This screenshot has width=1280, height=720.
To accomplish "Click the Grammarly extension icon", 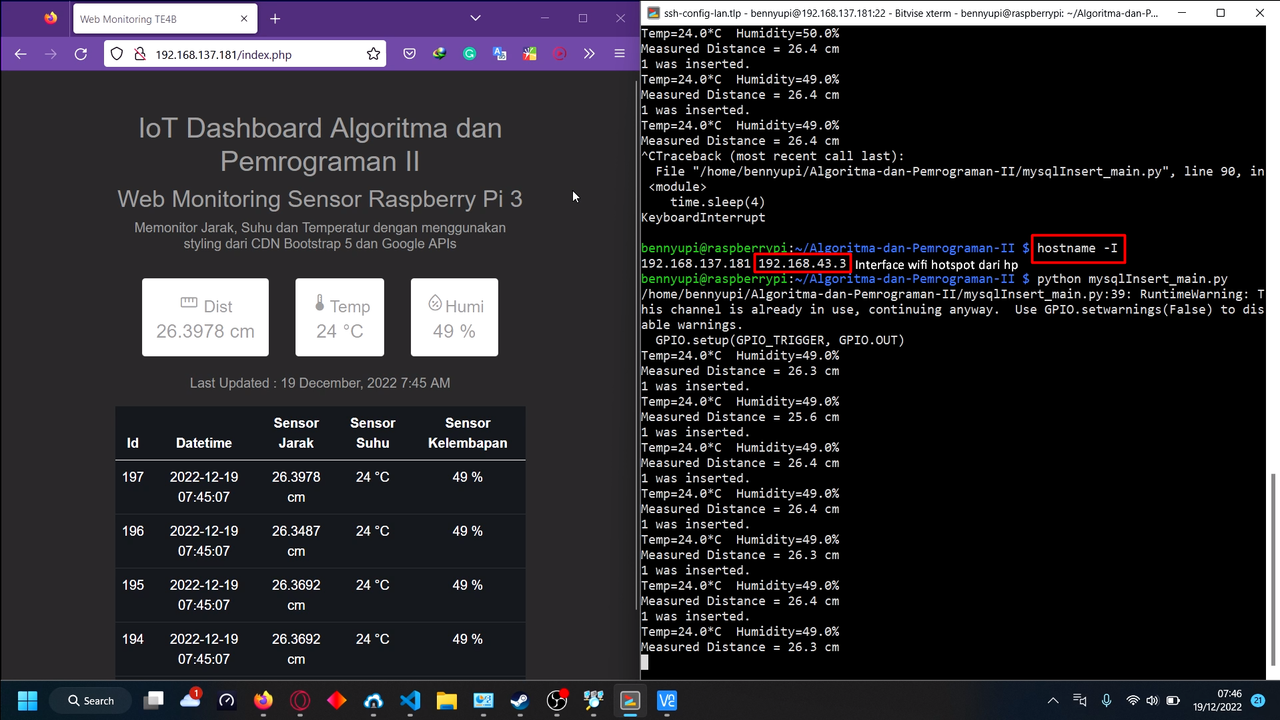I will (469, 53).
